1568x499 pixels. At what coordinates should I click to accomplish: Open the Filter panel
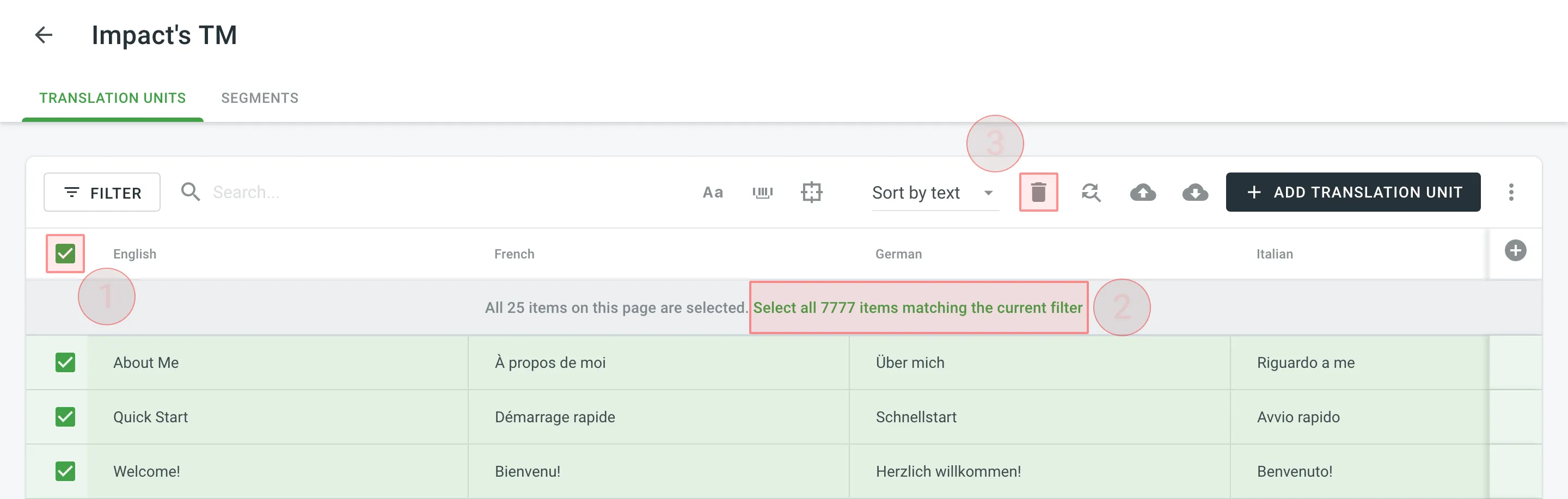(x=102, y=192)
